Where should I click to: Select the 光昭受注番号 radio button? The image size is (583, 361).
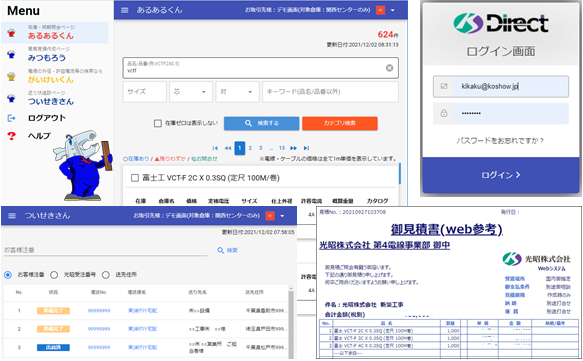54,275
